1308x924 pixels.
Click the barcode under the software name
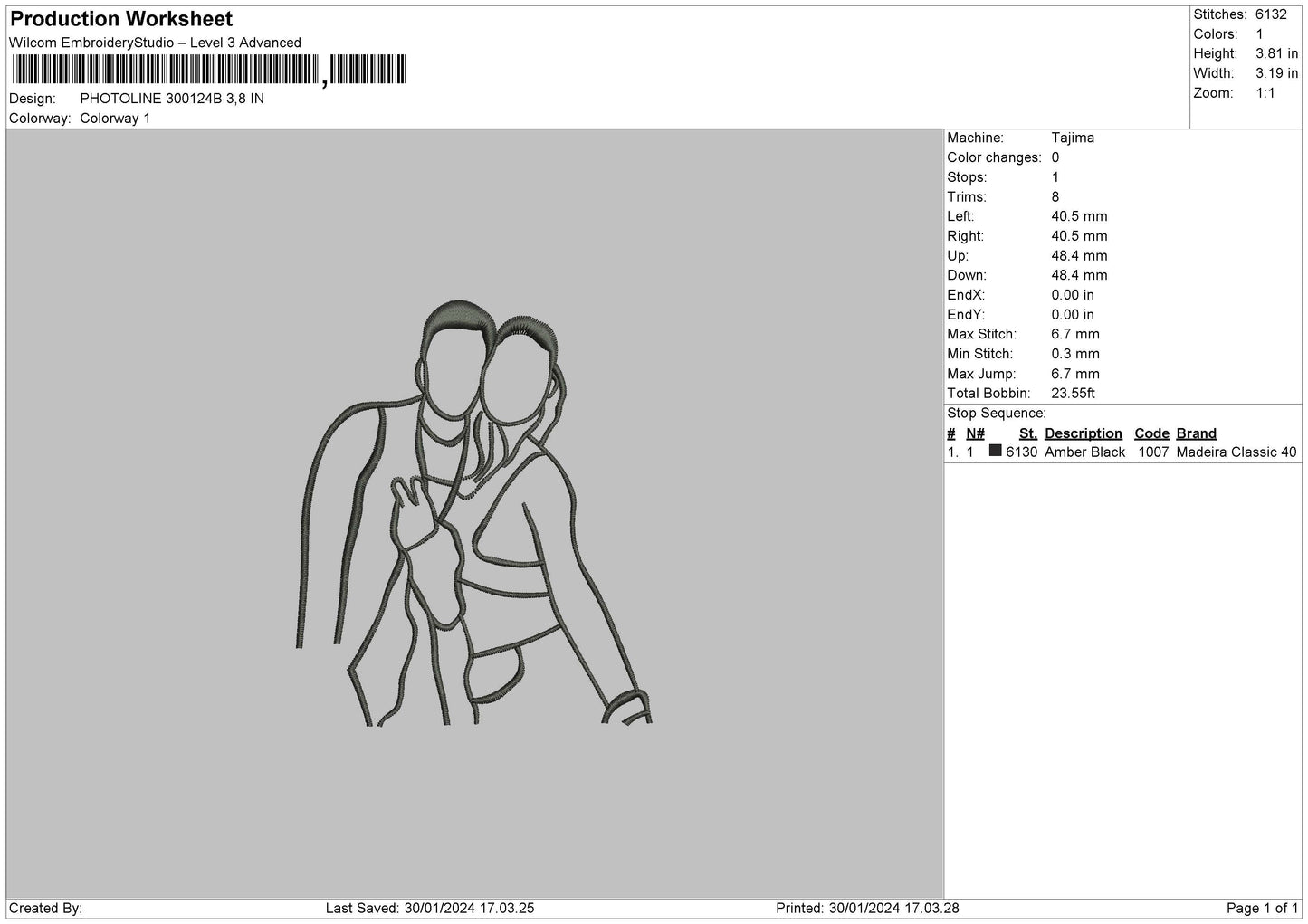coord(209,70)
